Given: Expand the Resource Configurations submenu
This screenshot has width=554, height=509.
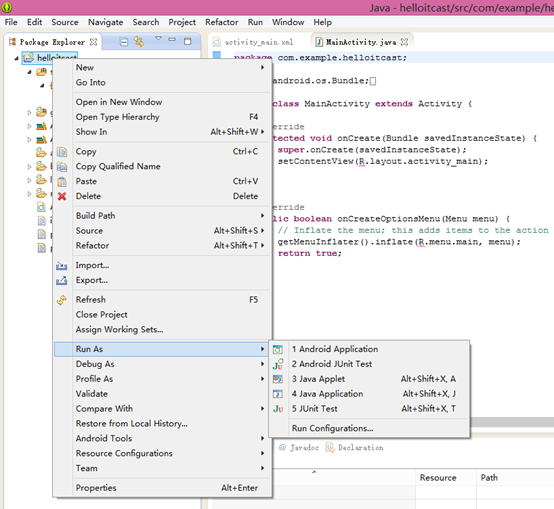Looking at the screenshot, I should (163, 453).
